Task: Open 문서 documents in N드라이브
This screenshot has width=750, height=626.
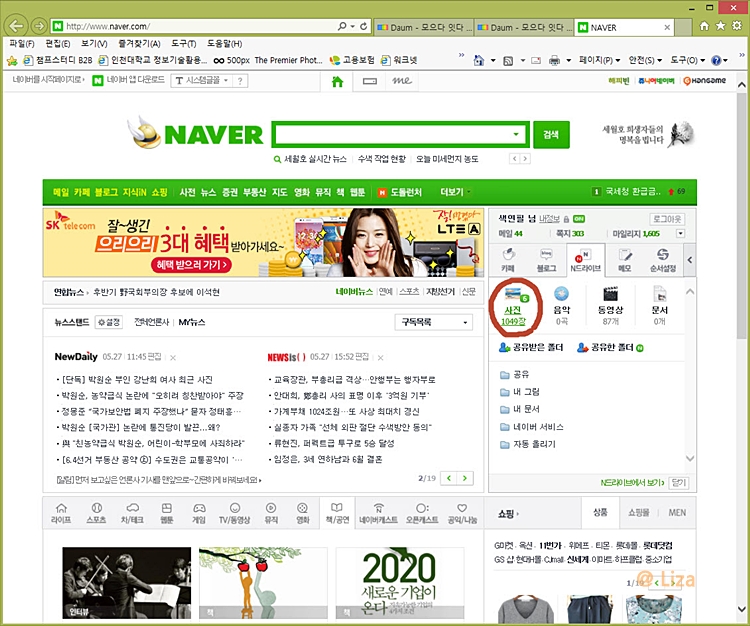Action: (660, 306)
